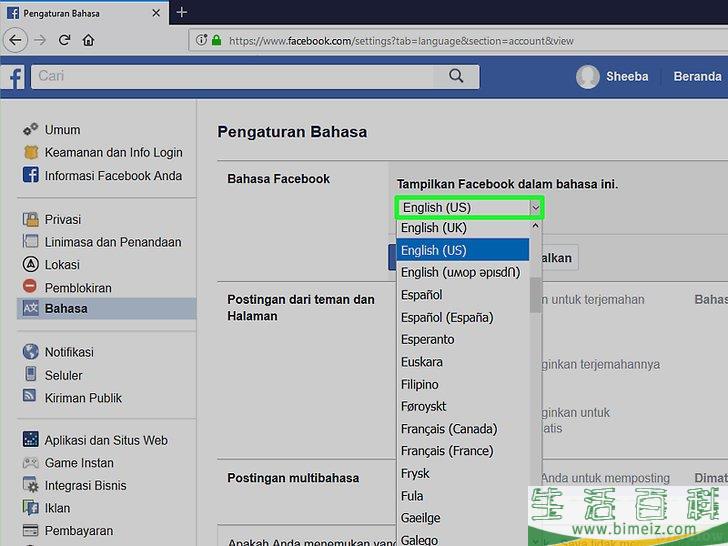Select Føroyskt from the language list
This screenshot has width=728, height=546.
pos(462,406)
